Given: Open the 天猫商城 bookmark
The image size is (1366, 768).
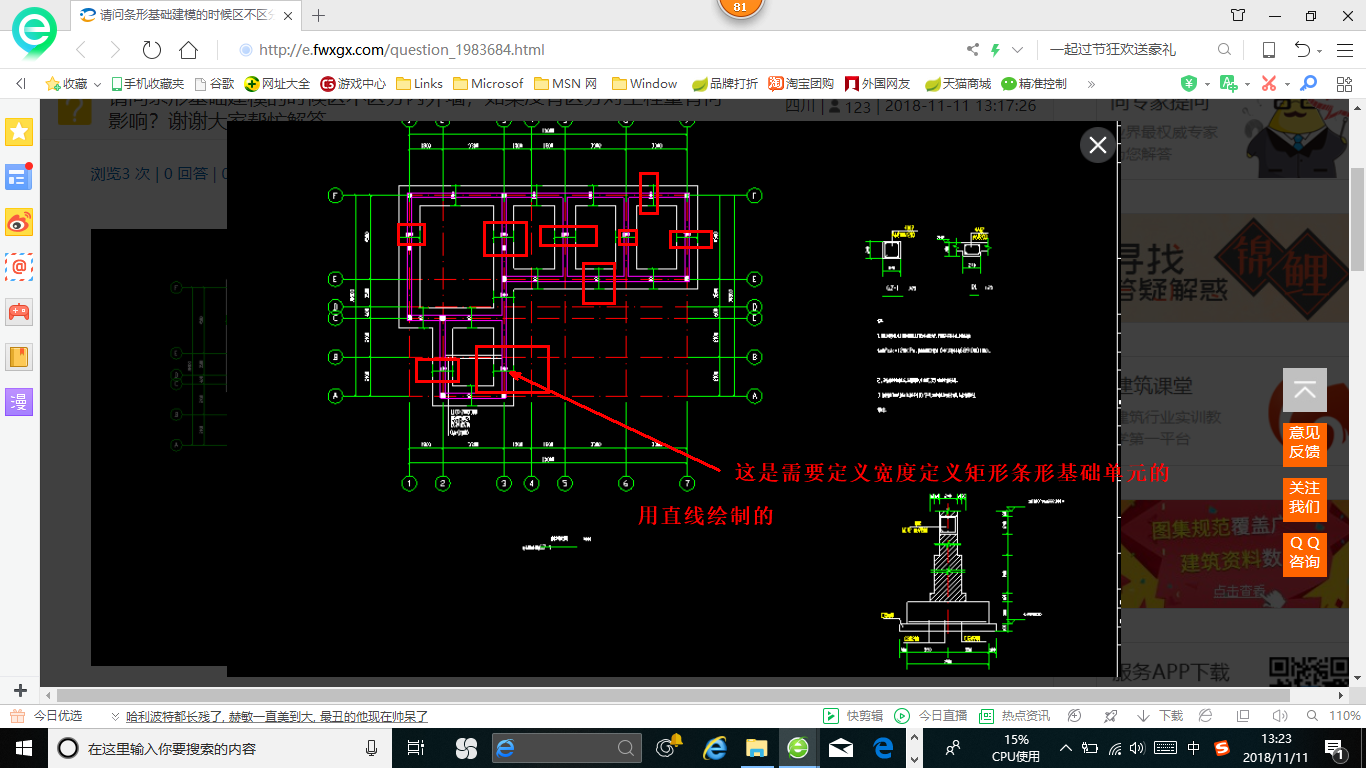Looking at the screenshot, I should pos(957,84).
